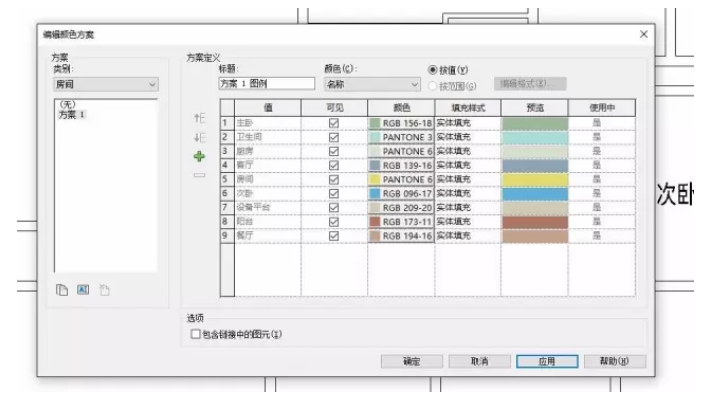Click the blue preview swatch for 次卧
The image size is (706, 398).
click(535, 194)
